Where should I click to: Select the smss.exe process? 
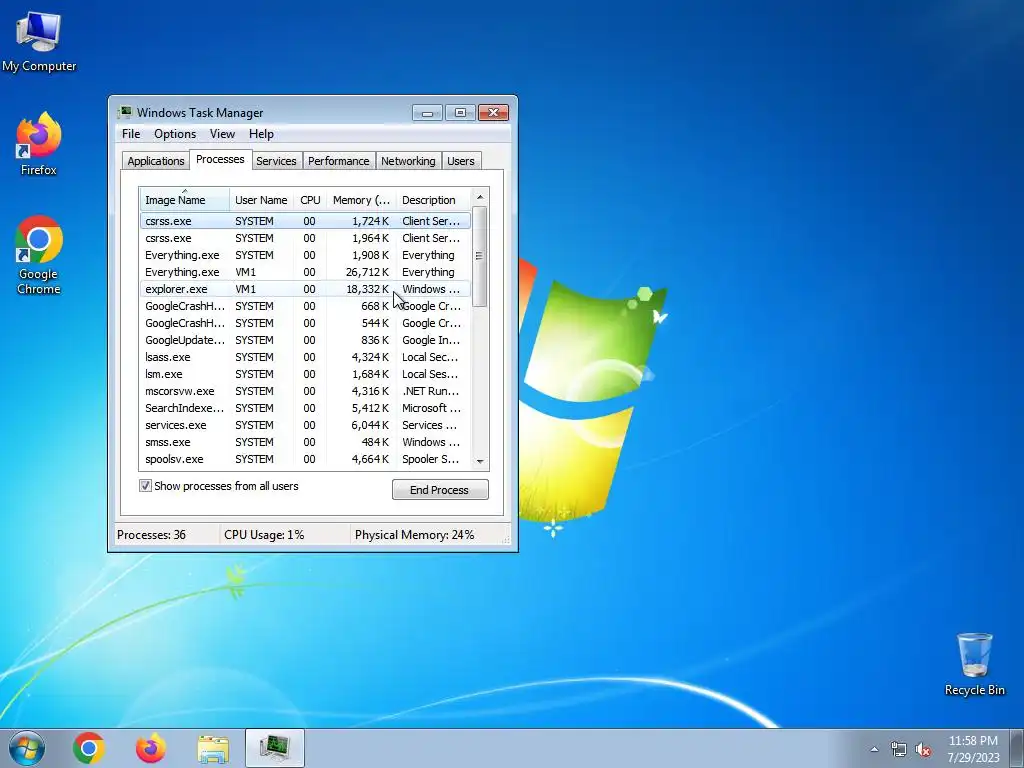pos(305,441)
